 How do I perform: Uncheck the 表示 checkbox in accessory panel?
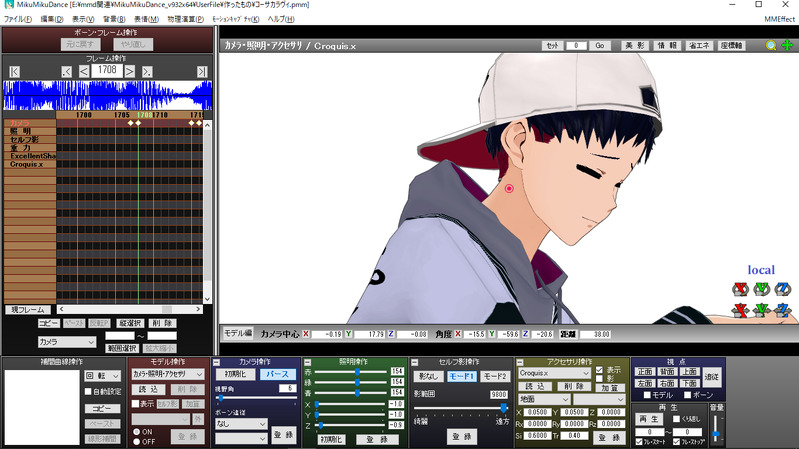click(x=599, y=370)
